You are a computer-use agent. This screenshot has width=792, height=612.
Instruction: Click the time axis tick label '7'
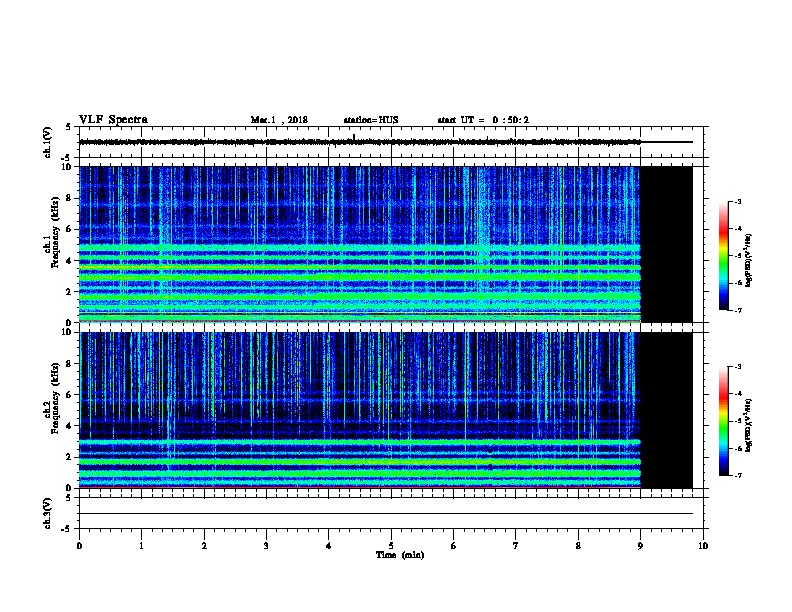(516, 546)
